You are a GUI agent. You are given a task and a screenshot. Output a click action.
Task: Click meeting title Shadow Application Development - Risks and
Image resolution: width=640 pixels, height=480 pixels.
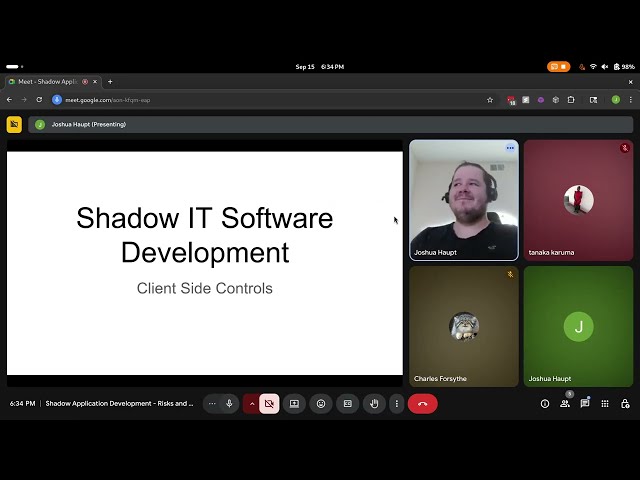point(119,404)
